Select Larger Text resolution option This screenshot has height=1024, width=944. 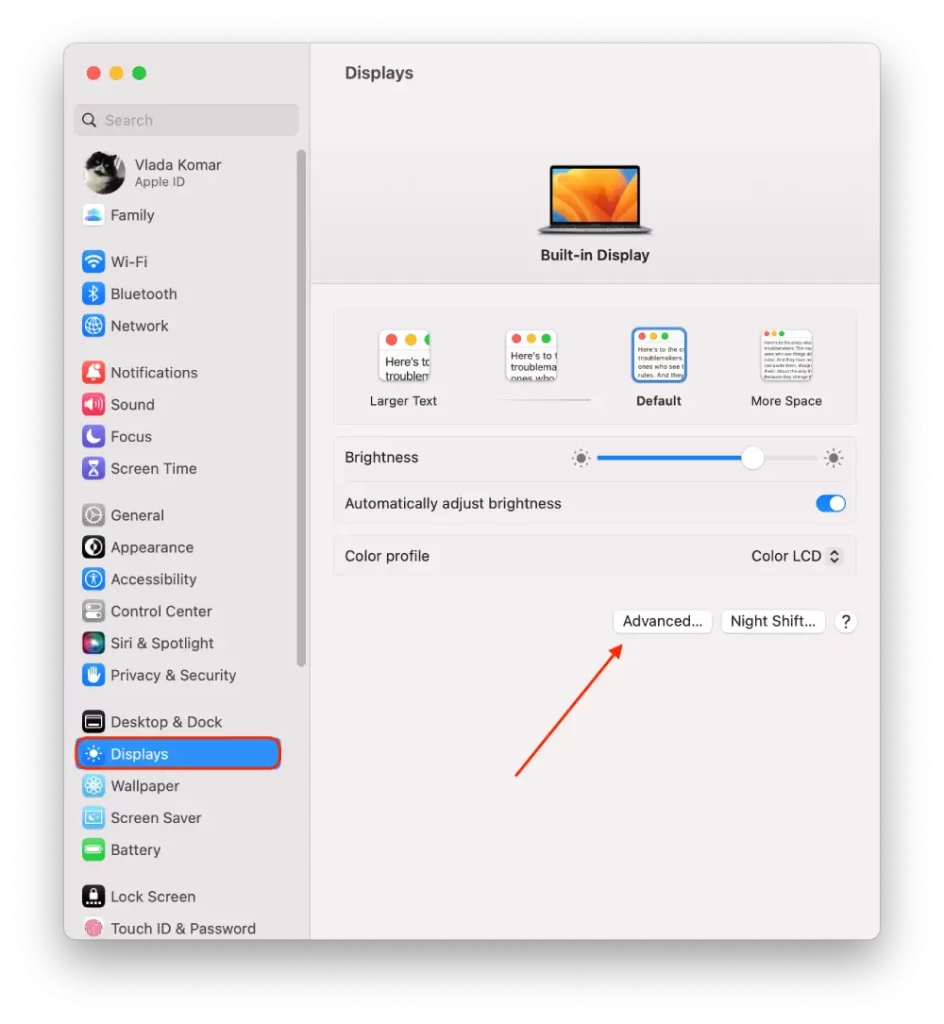point(404,368)
